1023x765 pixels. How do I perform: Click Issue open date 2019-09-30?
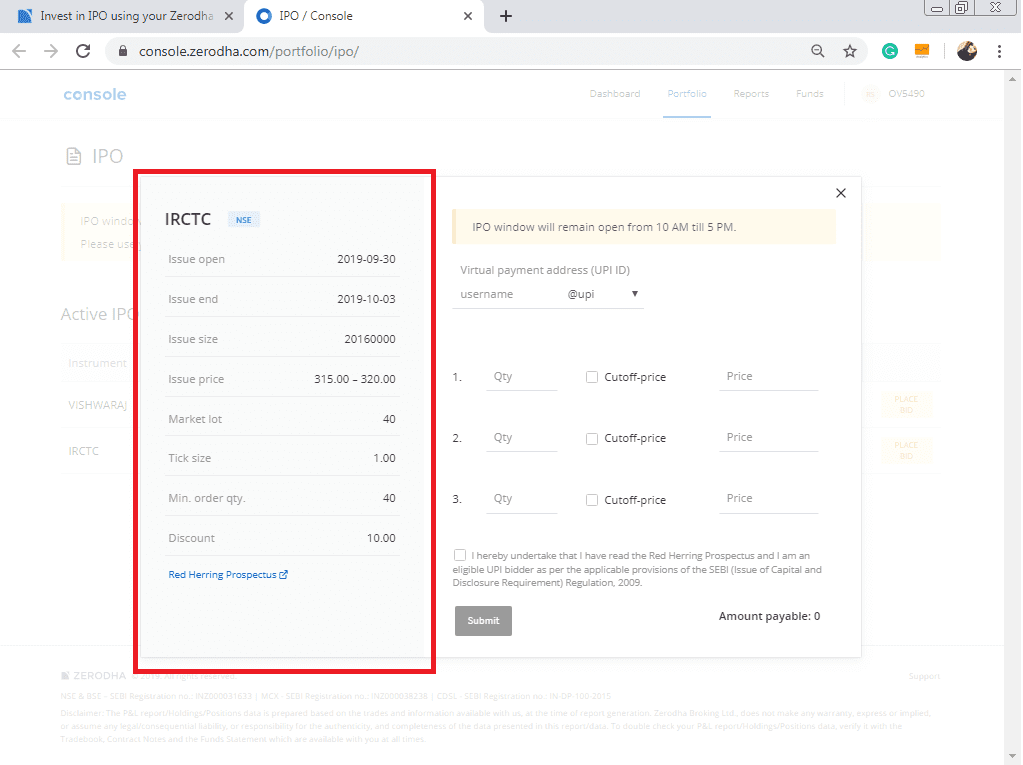pos(367,259)
